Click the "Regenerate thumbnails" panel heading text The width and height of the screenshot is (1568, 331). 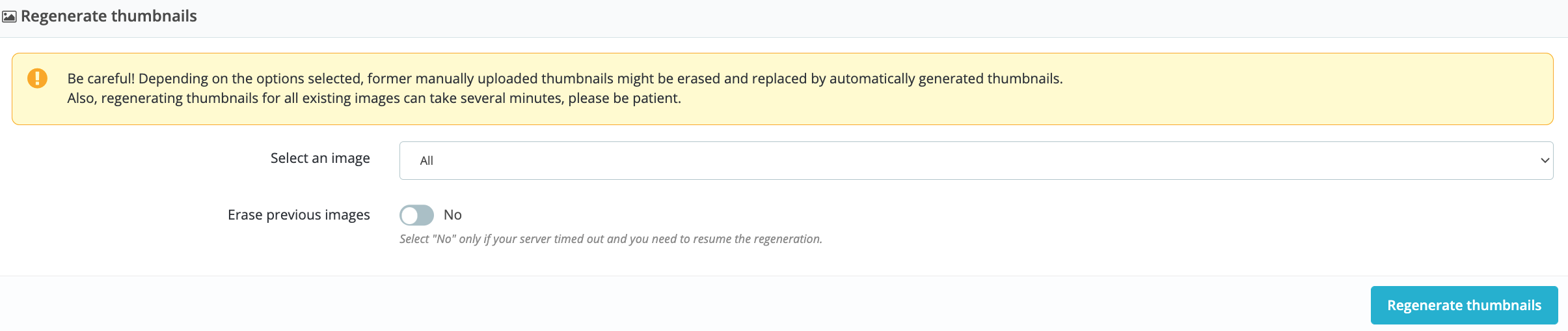[x=109, y=16]
